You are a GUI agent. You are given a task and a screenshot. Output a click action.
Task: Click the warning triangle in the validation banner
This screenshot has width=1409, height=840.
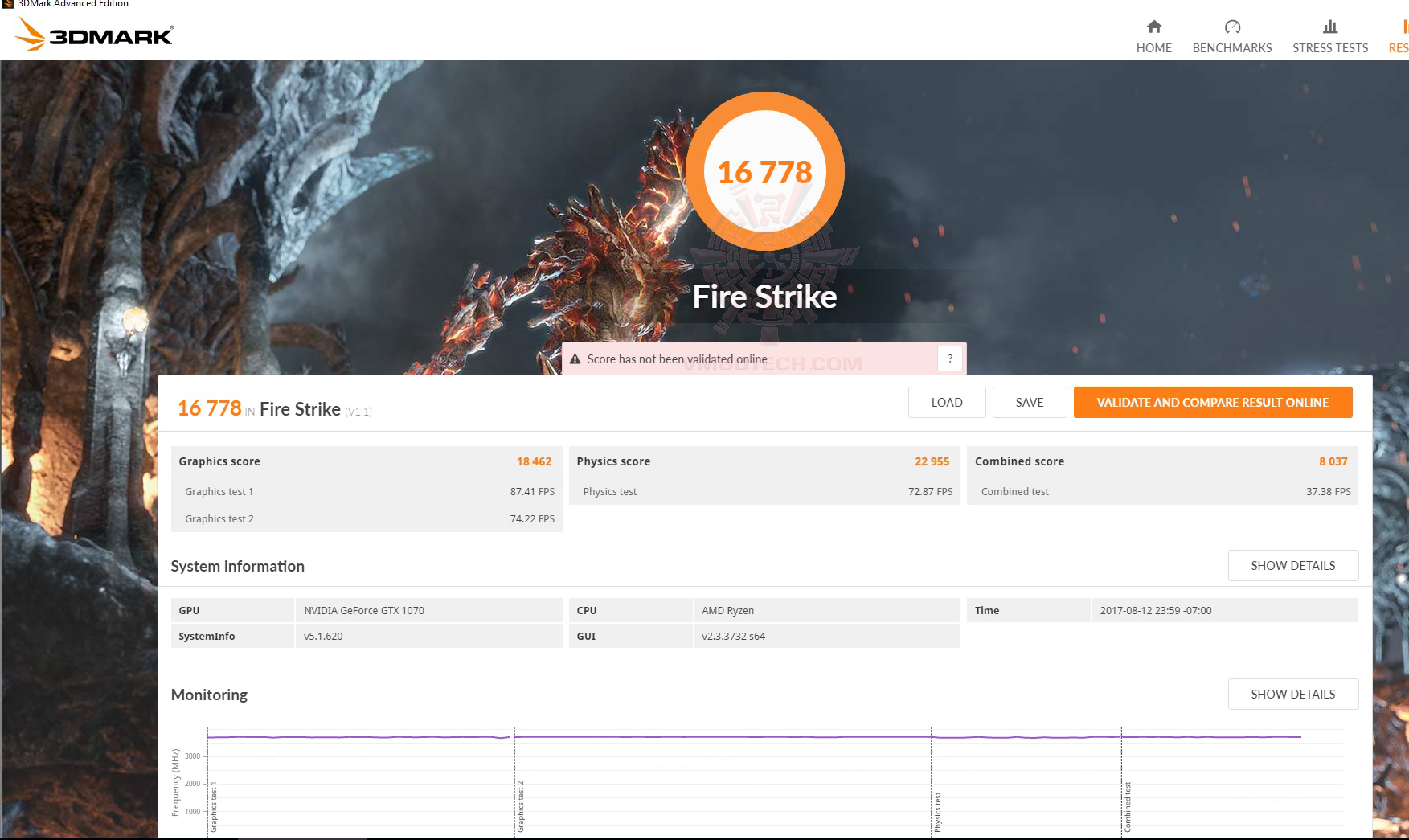click(575, 359)
